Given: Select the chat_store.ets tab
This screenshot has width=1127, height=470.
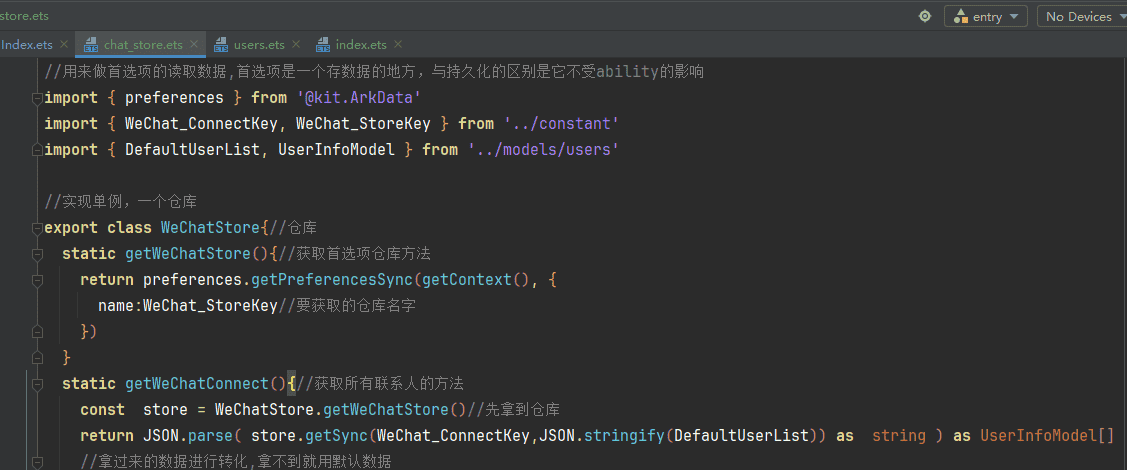Looking at the screenshot, I should click(x=143, y=45).
